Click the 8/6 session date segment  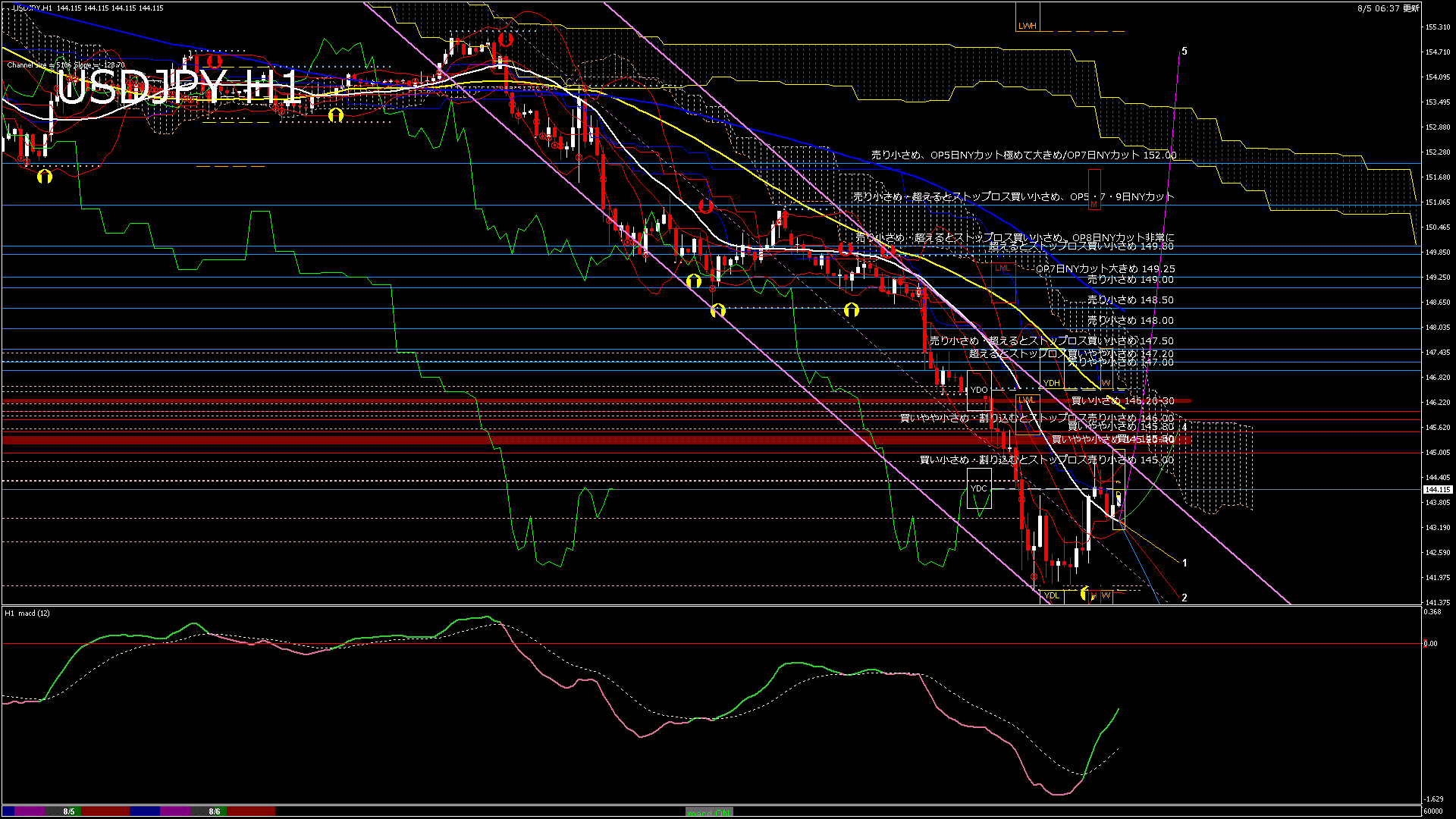click(215, 811)
